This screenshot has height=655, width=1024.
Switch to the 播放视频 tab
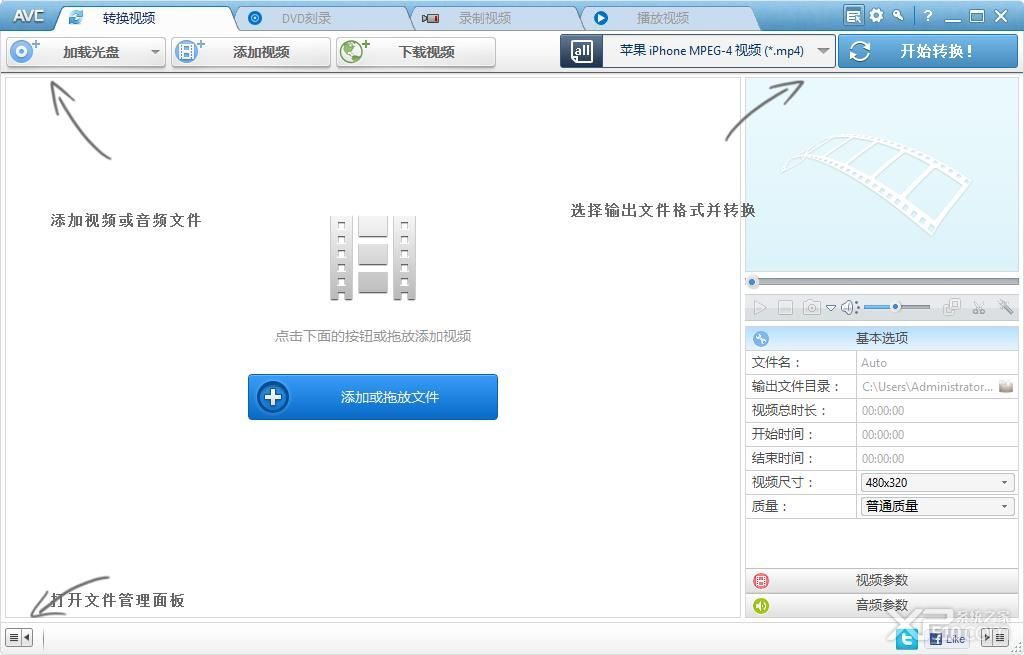click(669, 18)
